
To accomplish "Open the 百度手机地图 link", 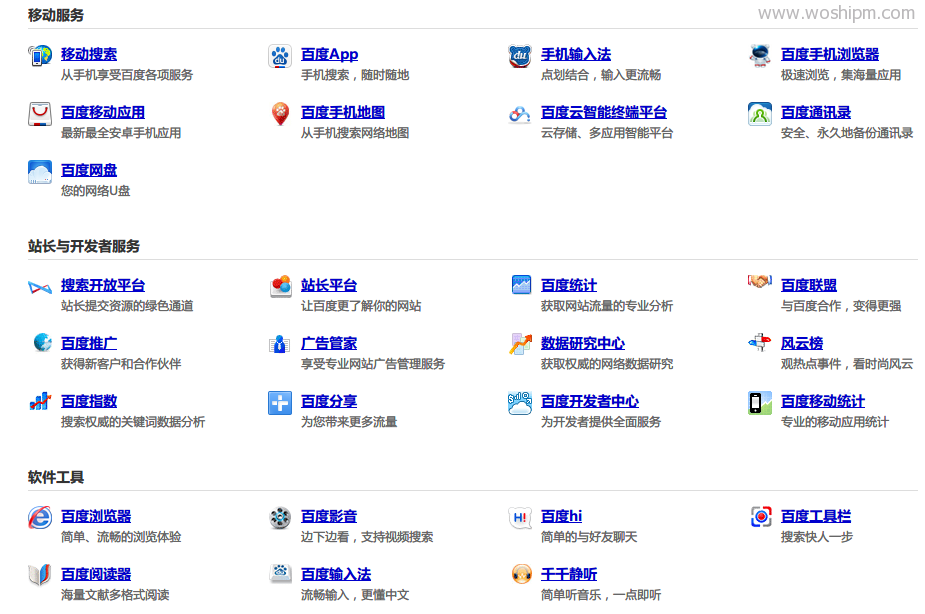I will click(343, 112).
